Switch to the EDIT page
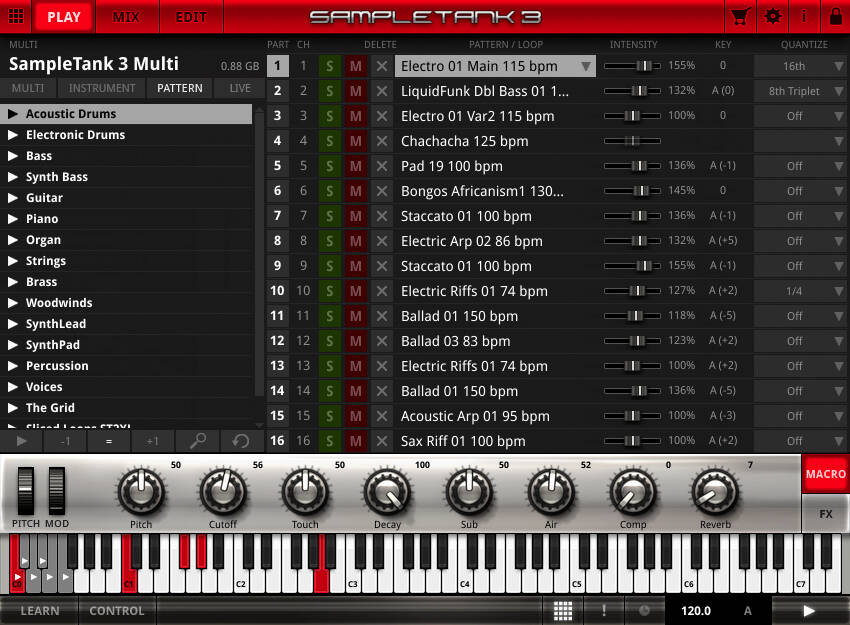The image size is (850, 625). pos(191,17)
